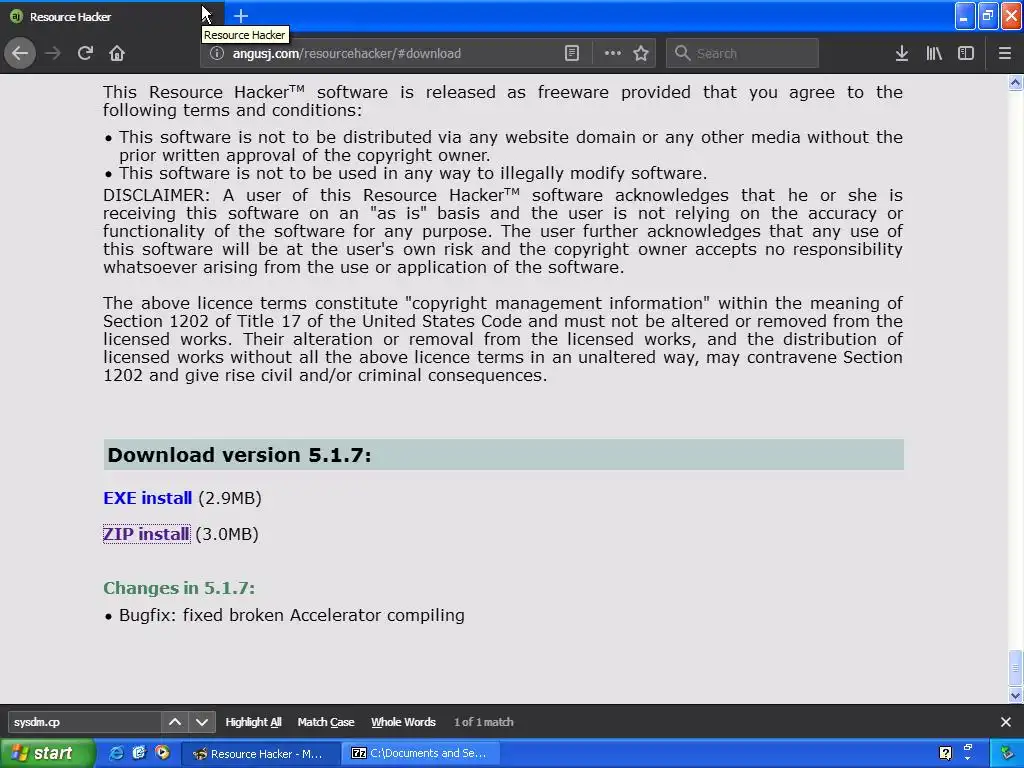Click into the Search box
Screen dimensions: 1024x768
point(743,54)
